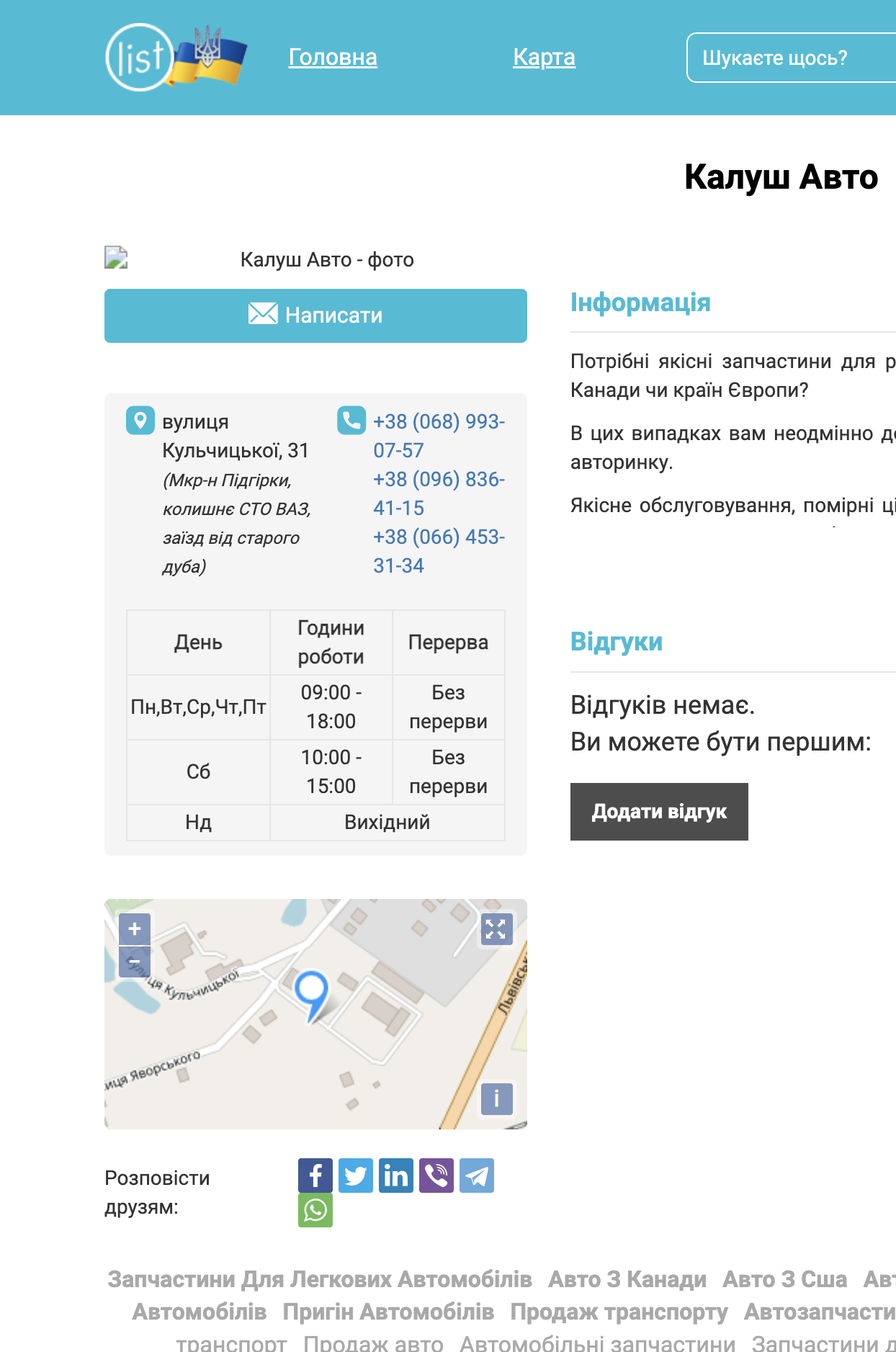Click the envelope icon in Написати button
Viewport: 896px width, 1352px height.
(x=263, y=313)
